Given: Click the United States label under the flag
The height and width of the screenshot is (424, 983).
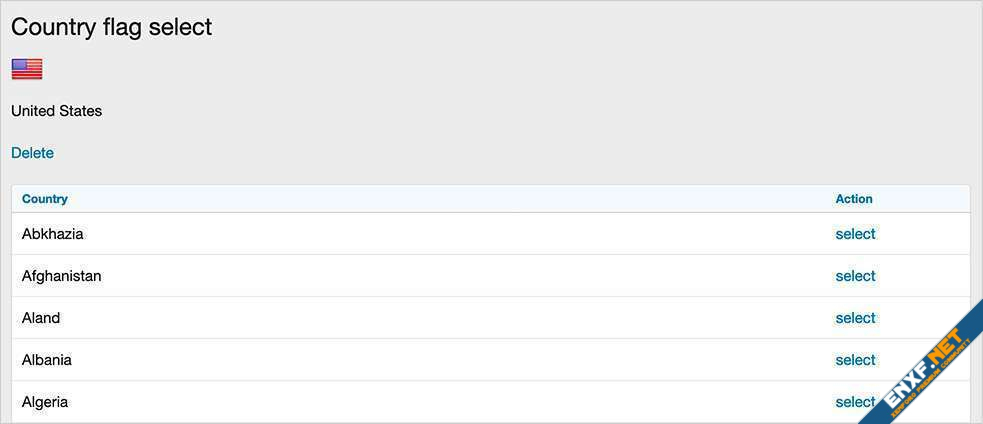Looking at the screenshot, I should coord(56,111).
